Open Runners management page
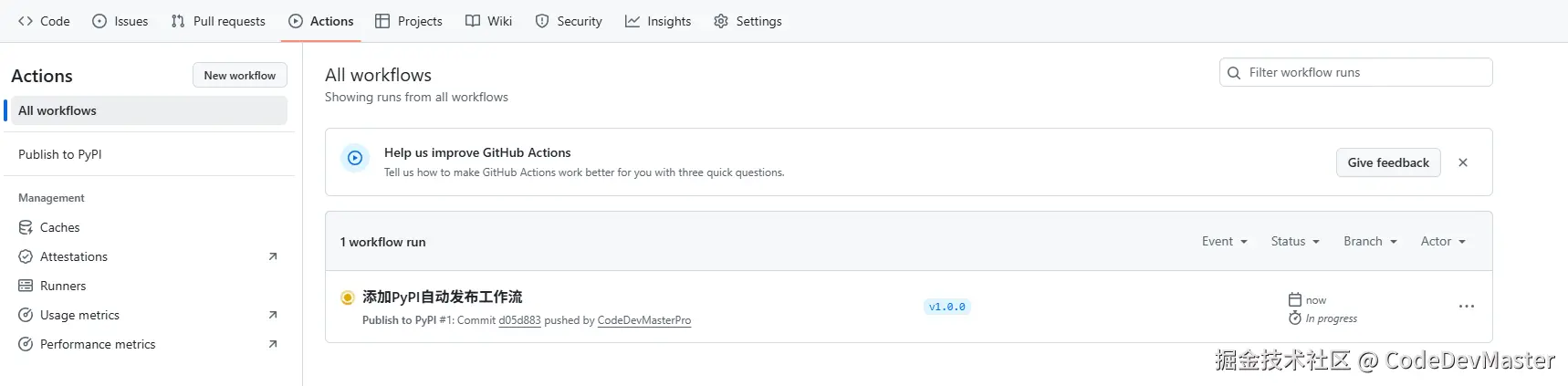 click(62, 286)
